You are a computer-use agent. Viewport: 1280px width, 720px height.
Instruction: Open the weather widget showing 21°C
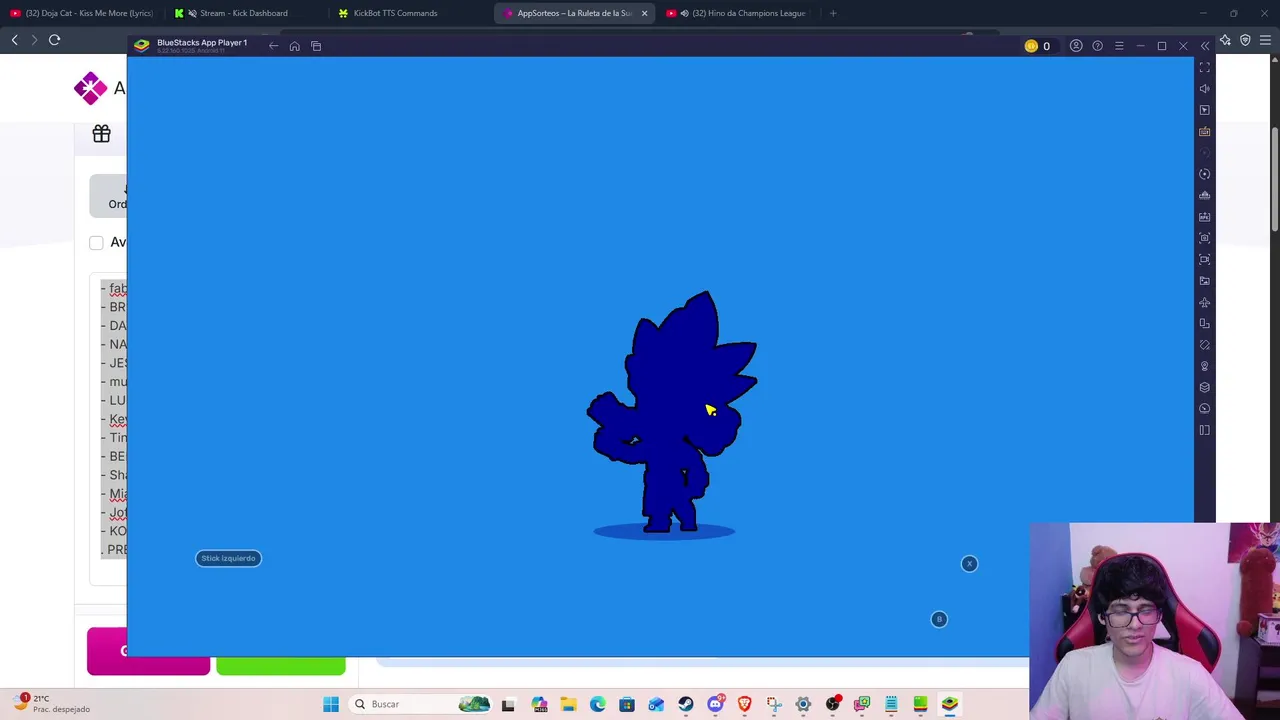[52, 703]
